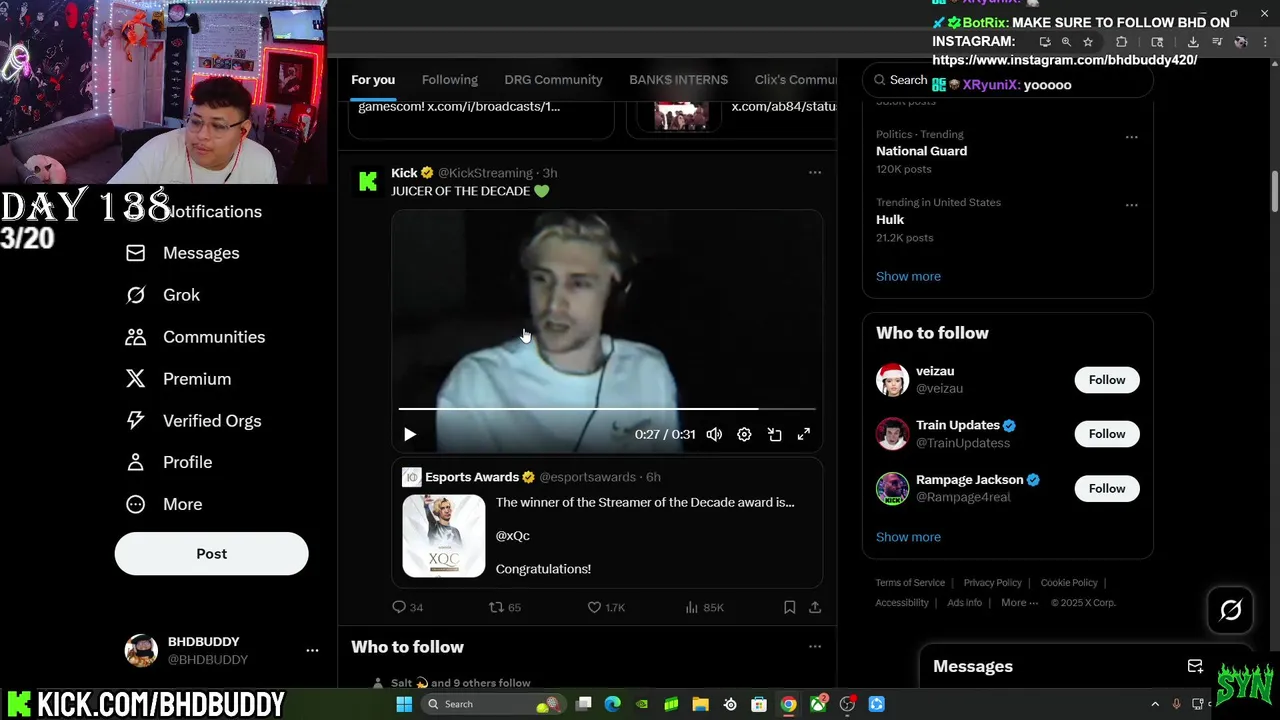Switch to the For you tab
The width and height of the screenshot is (1280, 720).
(x=373, y=80)
